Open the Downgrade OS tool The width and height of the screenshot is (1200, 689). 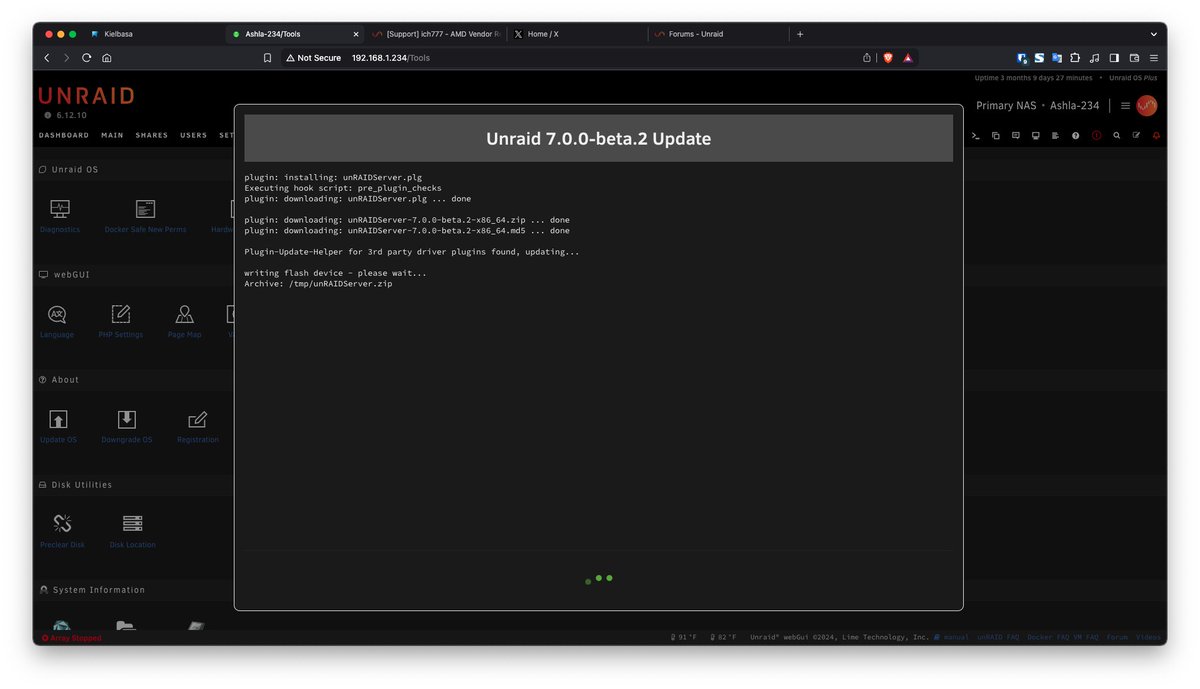pos(126,423)
